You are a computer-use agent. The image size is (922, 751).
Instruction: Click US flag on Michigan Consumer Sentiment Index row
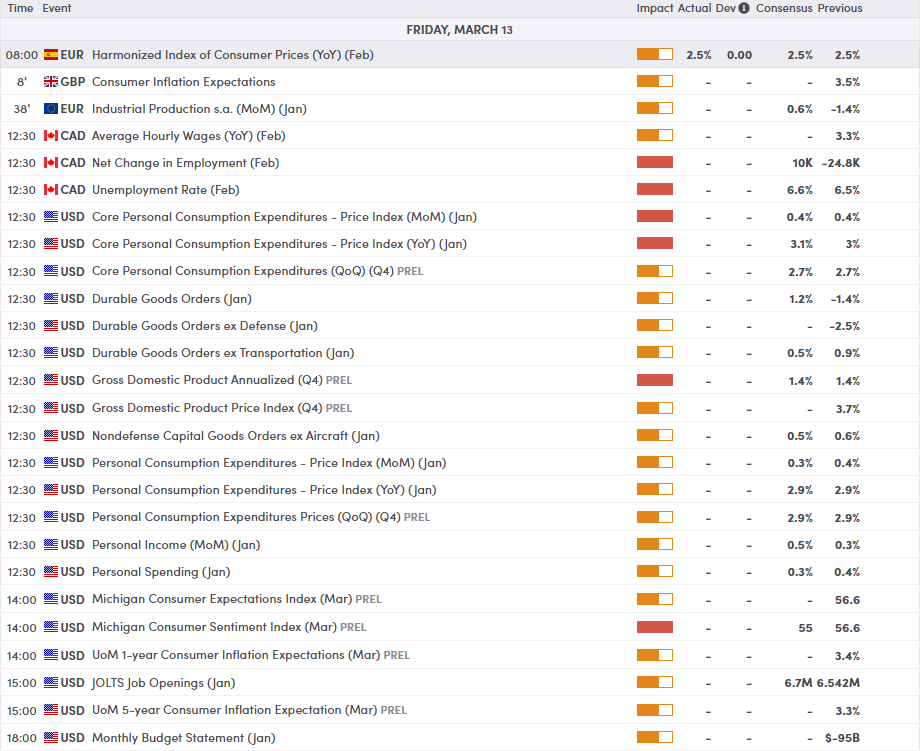click(x=51, y=627)
